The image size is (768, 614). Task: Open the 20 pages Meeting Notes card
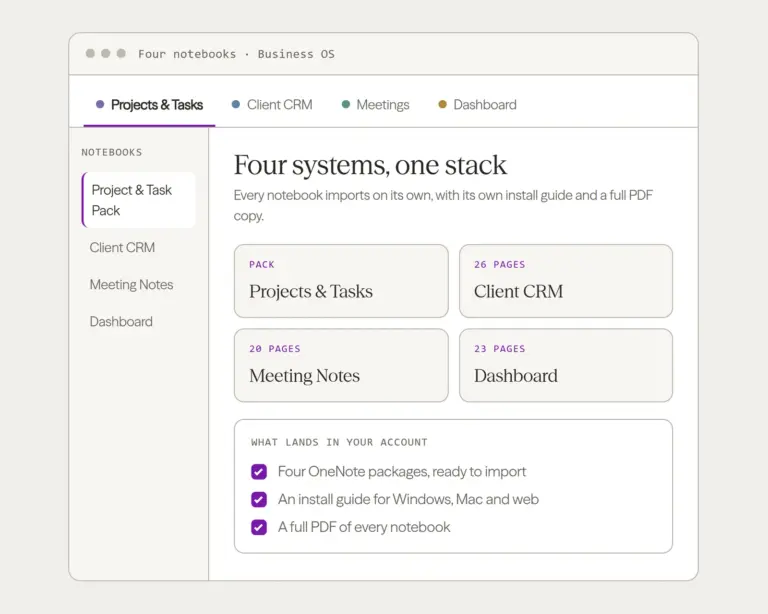[341, 365]
